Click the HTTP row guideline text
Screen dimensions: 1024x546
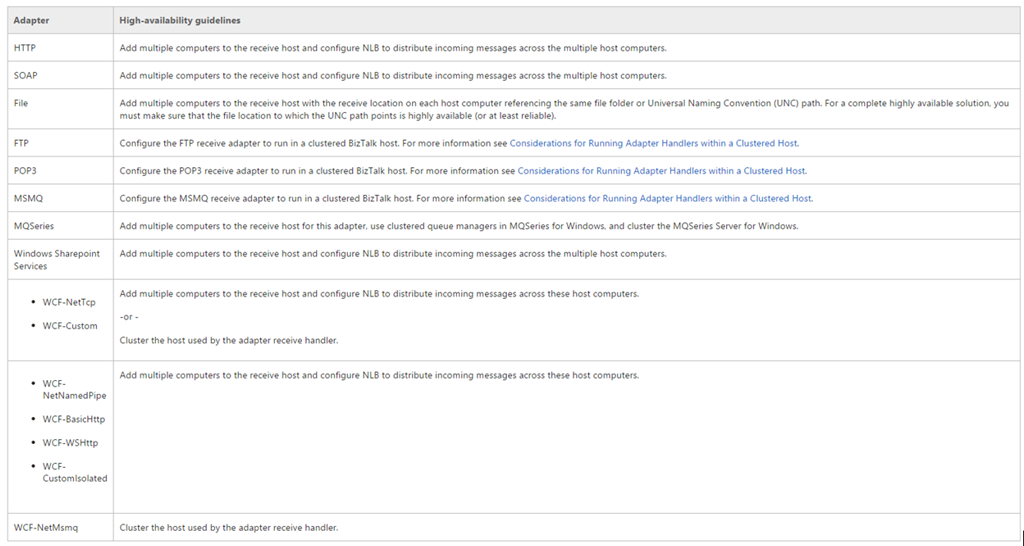393,48
